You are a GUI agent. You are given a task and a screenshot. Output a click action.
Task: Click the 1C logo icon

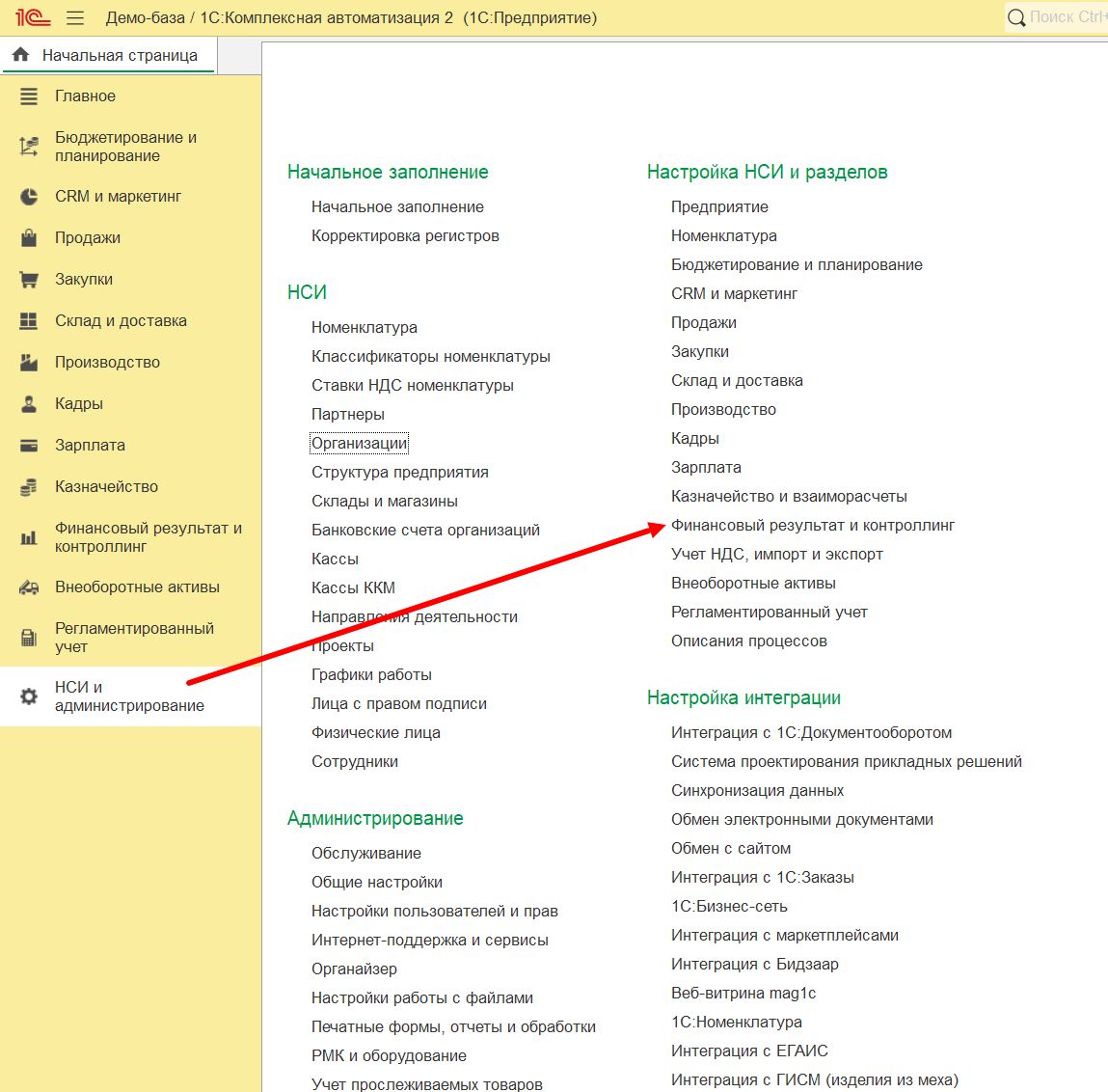click(33, 17)
